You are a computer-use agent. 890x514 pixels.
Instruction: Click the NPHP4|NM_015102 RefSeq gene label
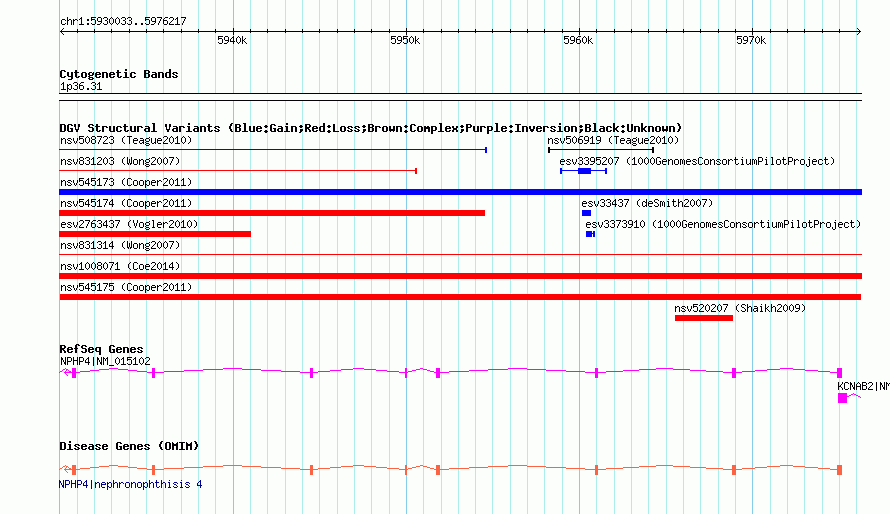click(105, 361)
